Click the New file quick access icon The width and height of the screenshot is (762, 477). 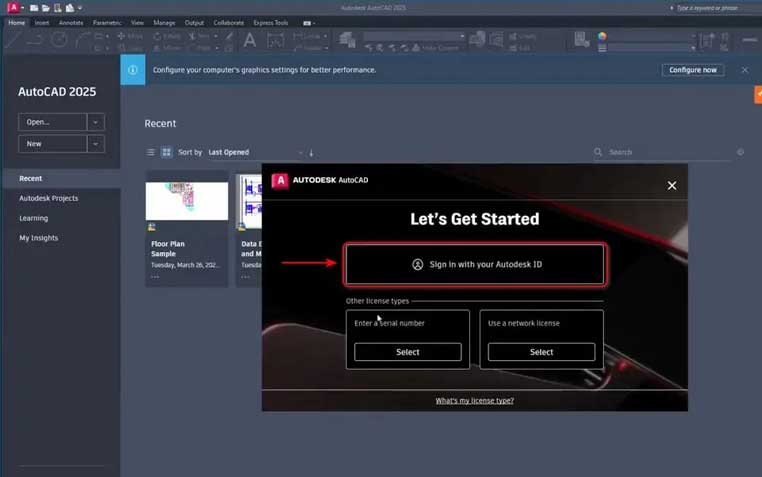pyautogui.click(x=34, y=8)
